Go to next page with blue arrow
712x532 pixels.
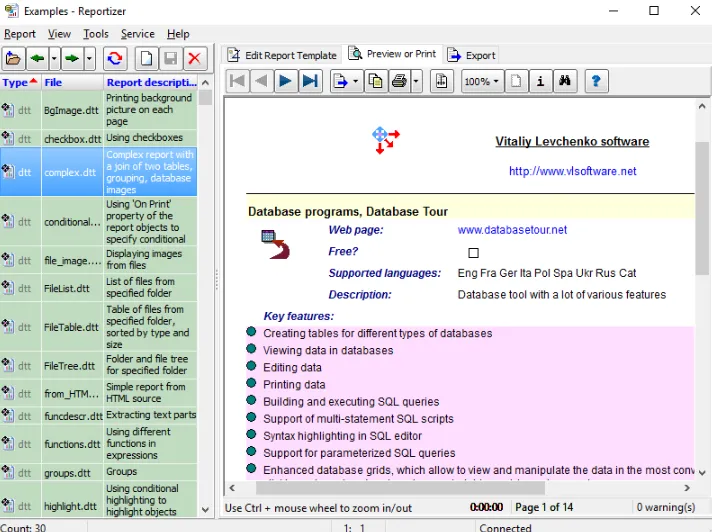(286, 81)
